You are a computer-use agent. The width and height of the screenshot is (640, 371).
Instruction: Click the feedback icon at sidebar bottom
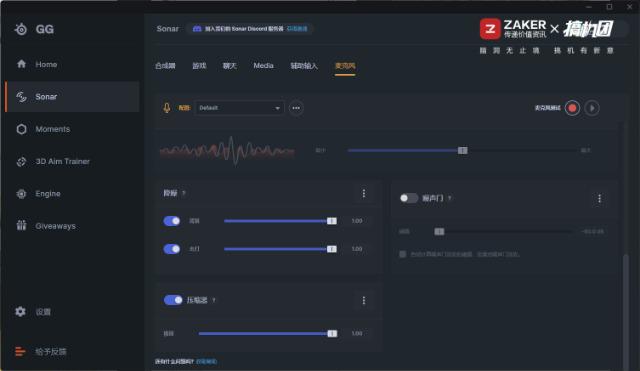pyautogui.click(x=20, y=351)
